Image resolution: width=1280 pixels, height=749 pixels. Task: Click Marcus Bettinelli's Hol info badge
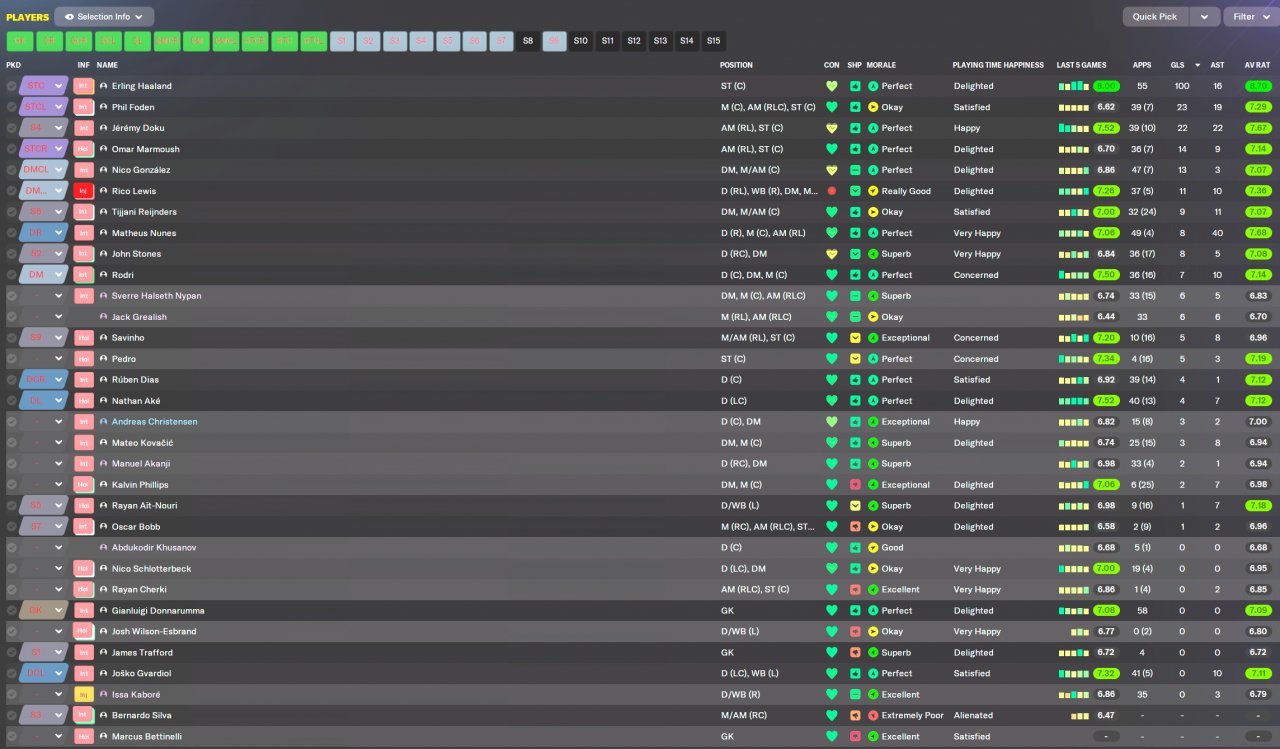[84, 737]
